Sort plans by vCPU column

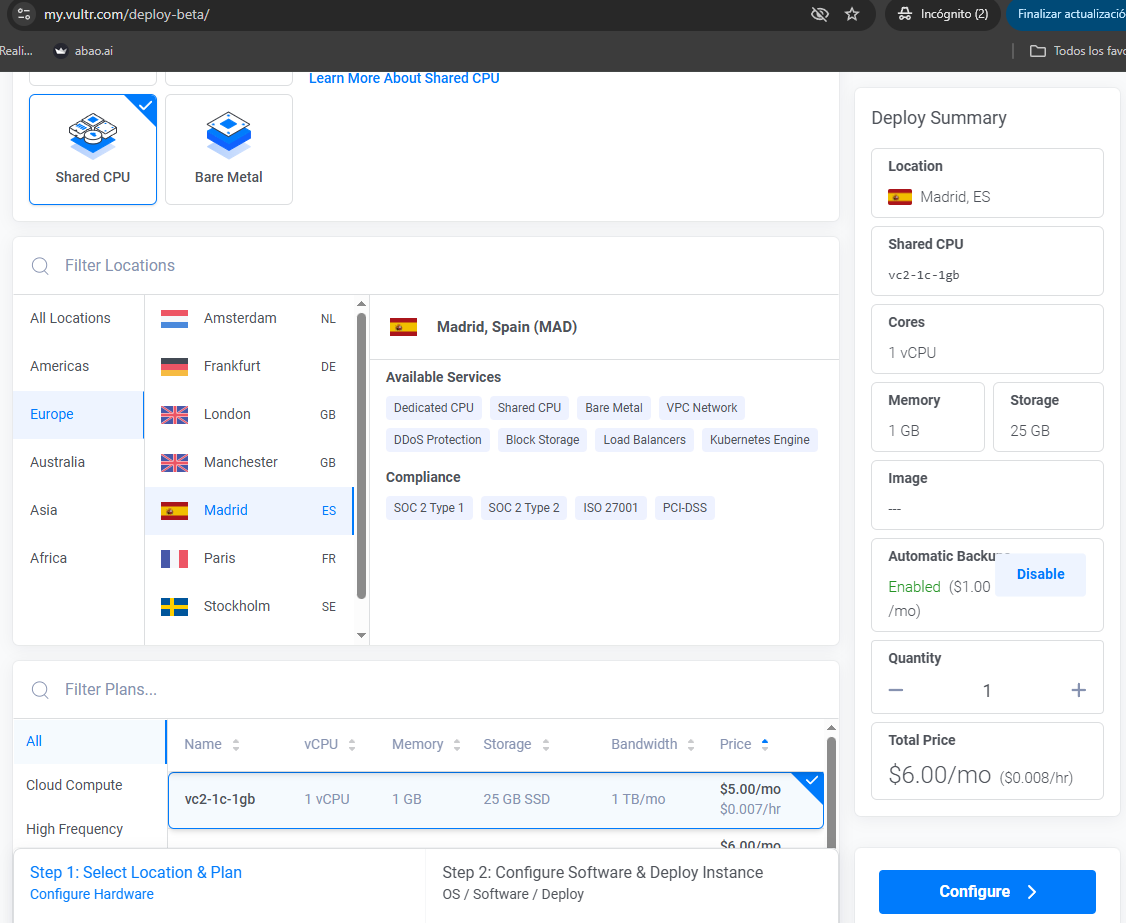coord(330,744)
